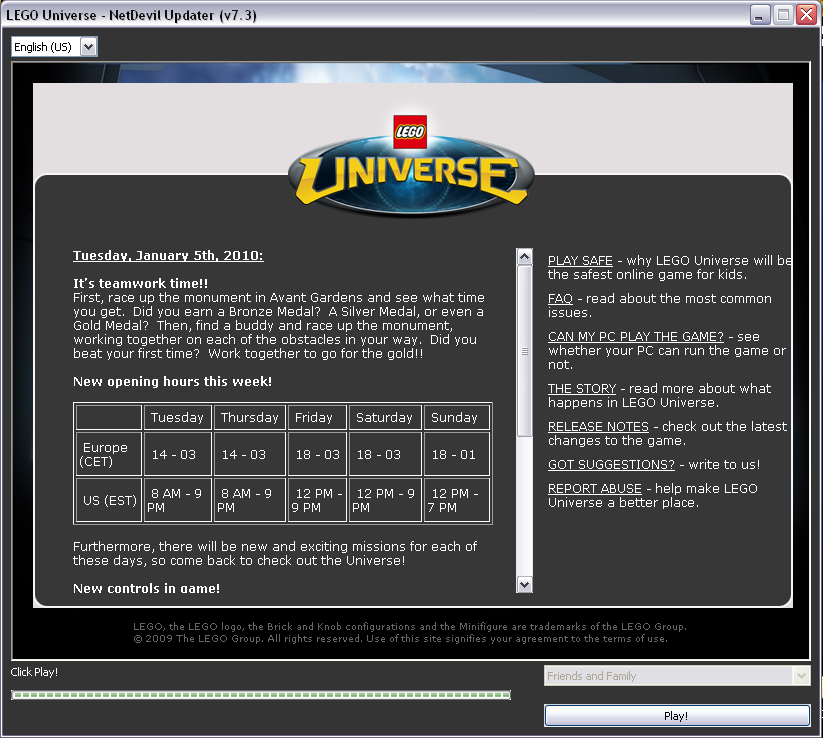This screenshot has width=823, height=738.
Task: Maximize the NetDevil Updater window
Action: [x=783, y=15]
